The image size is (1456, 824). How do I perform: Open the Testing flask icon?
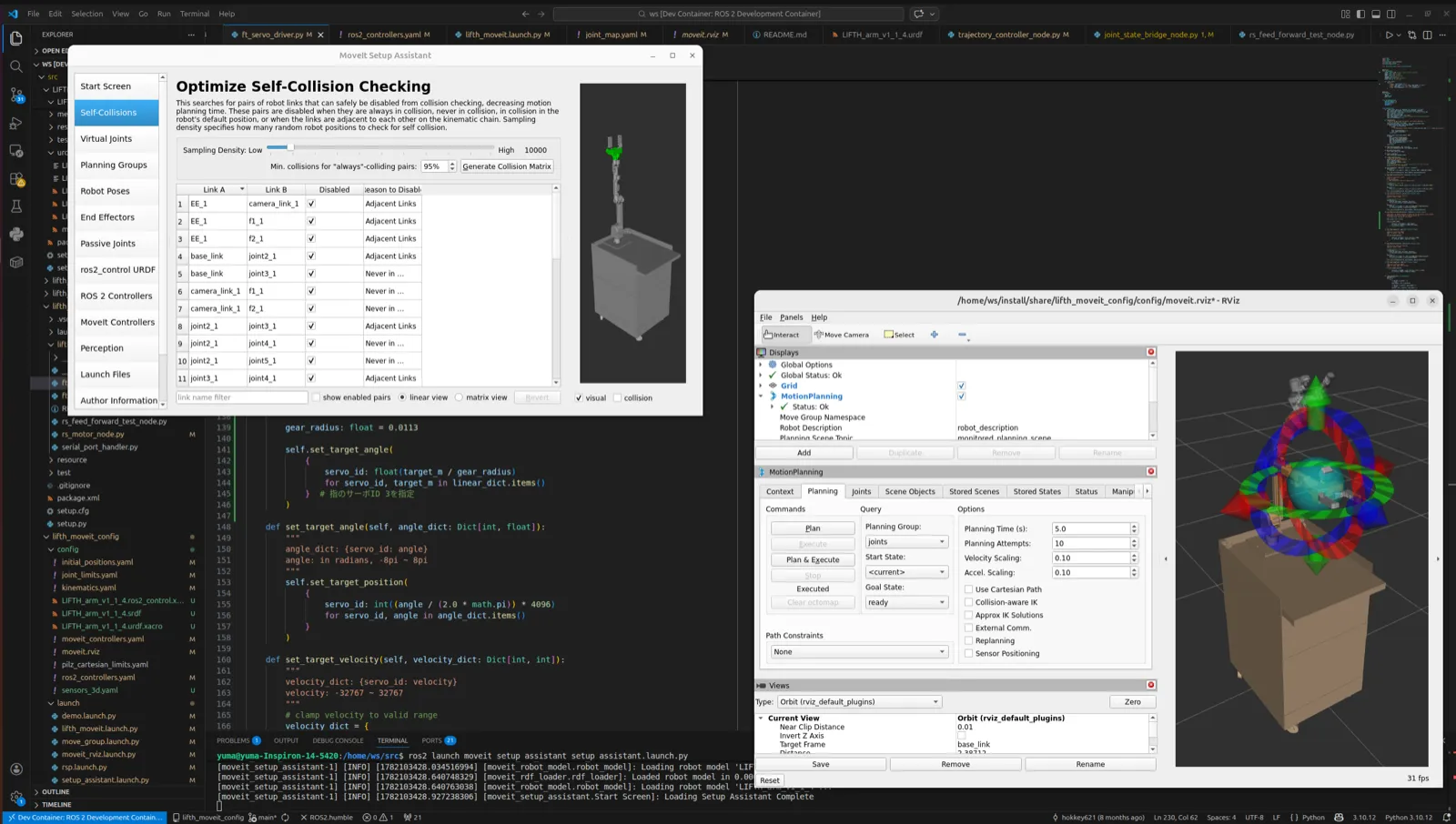[x=15, y=206]
